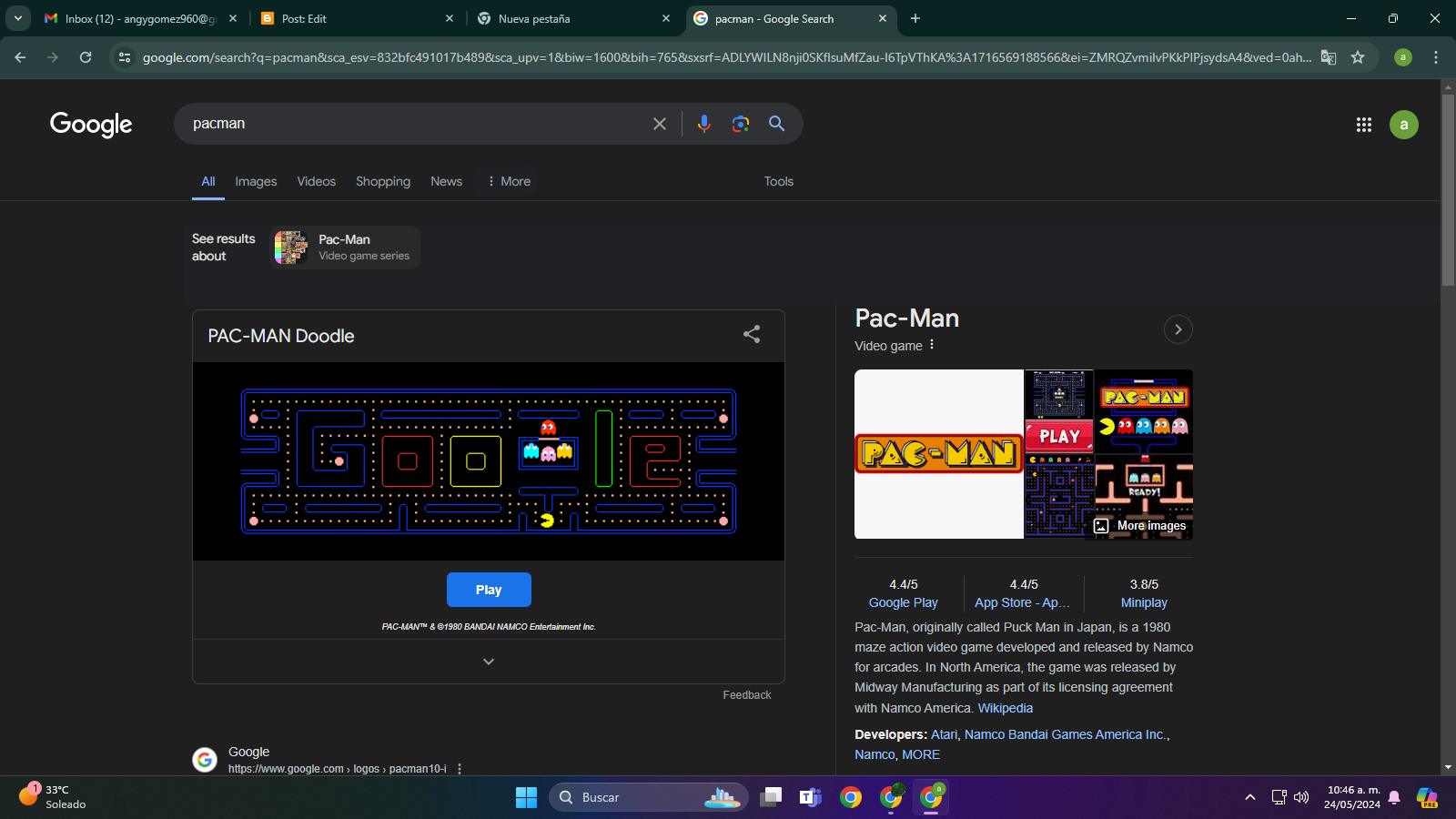Image resolution: width=1456 pixels, height=819 pixels.
Task: Switch to Videos results
Action: click(x=317, y=181)
